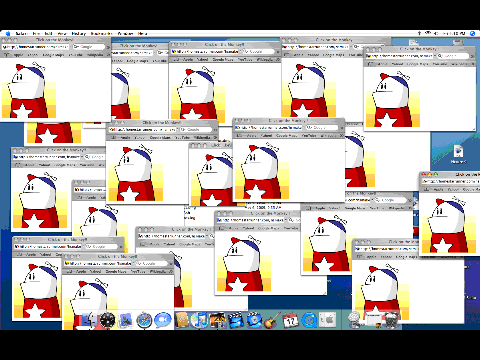Click the Apple bookmark in the active Safari window
This screenshot has width=480, height=360.
438,189
